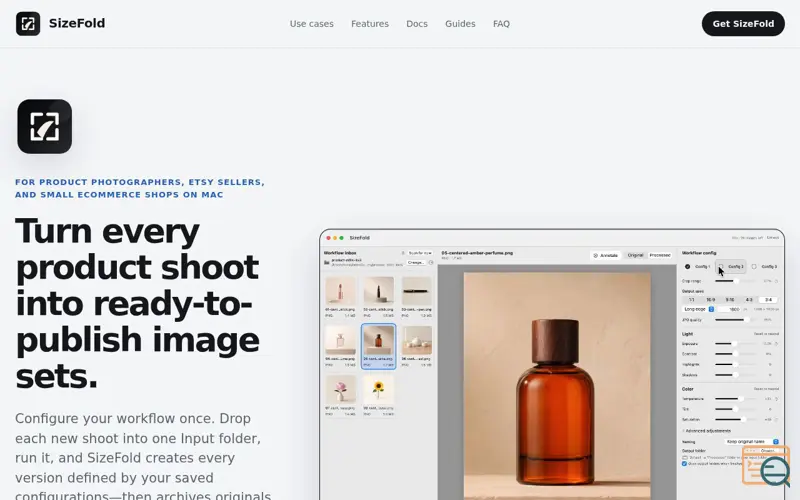
Task: Open FAQ in the top navigation
Action: pyautogui.click(x=501, y=23)
